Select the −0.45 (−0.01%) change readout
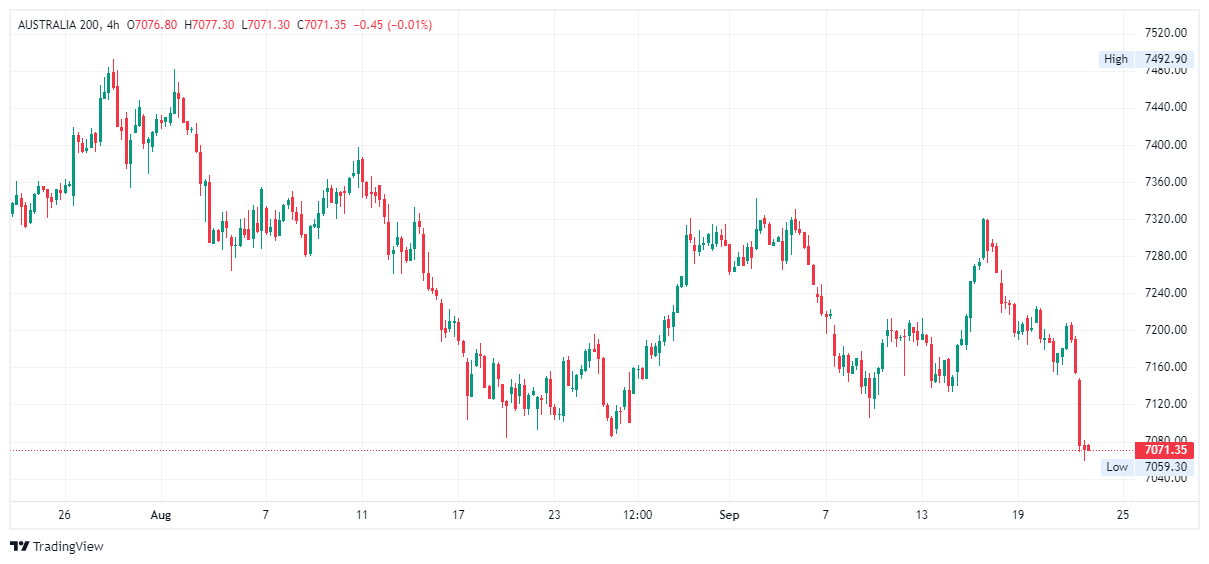The width and height of the screenshot is (1209, 564). [x=393, y=25]
